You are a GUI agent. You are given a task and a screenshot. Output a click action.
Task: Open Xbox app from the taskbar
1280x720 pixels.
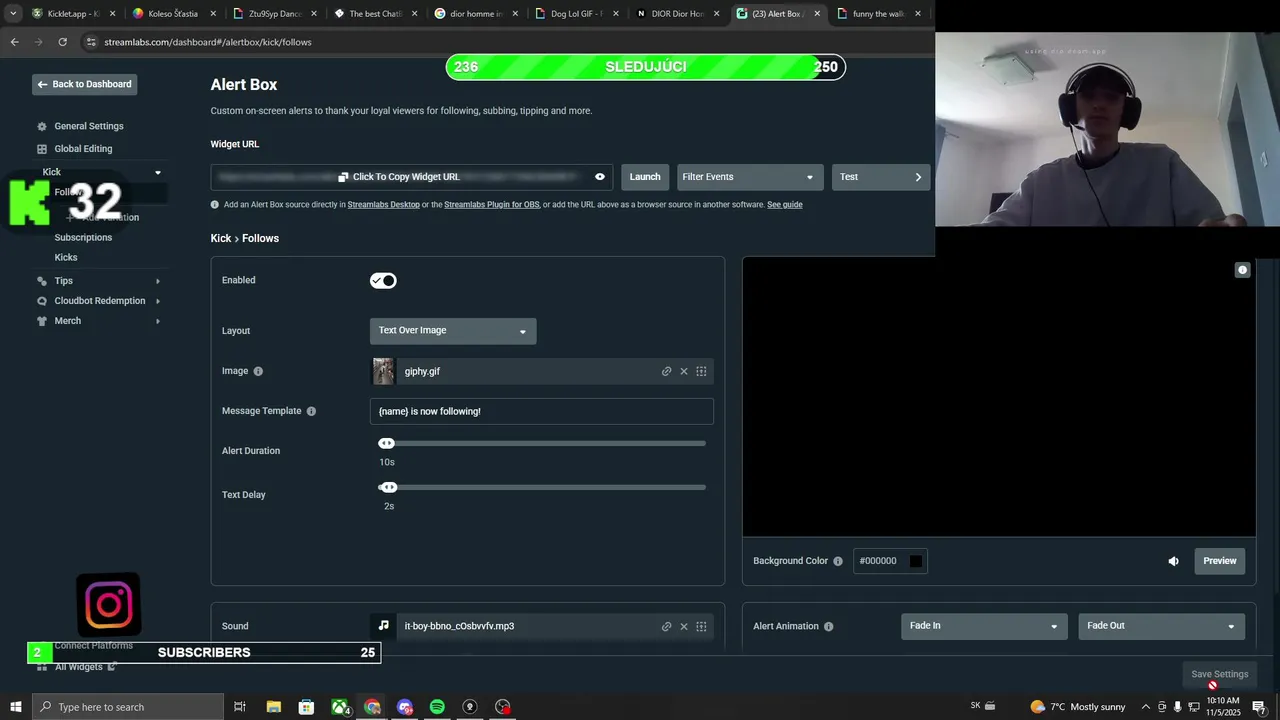(x=340, y=707)
